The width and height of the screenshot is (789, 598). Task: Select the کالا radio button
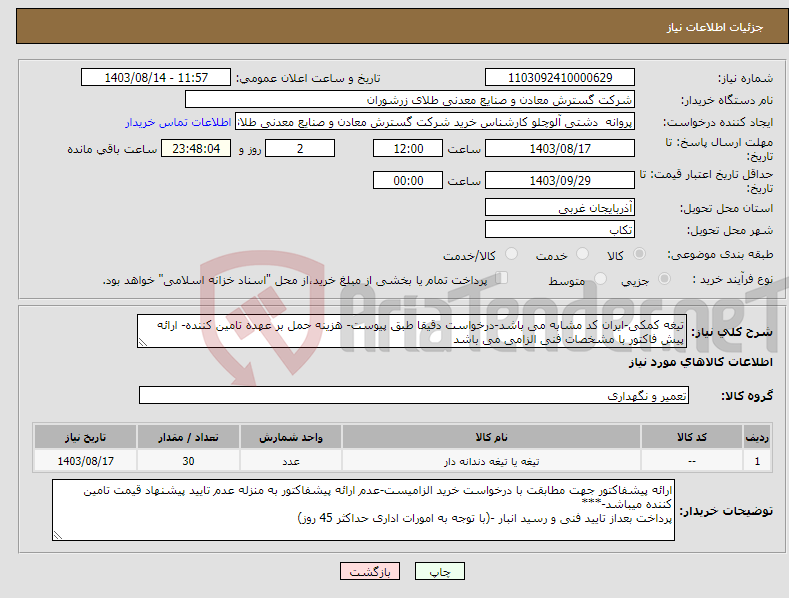pos(639,254)
